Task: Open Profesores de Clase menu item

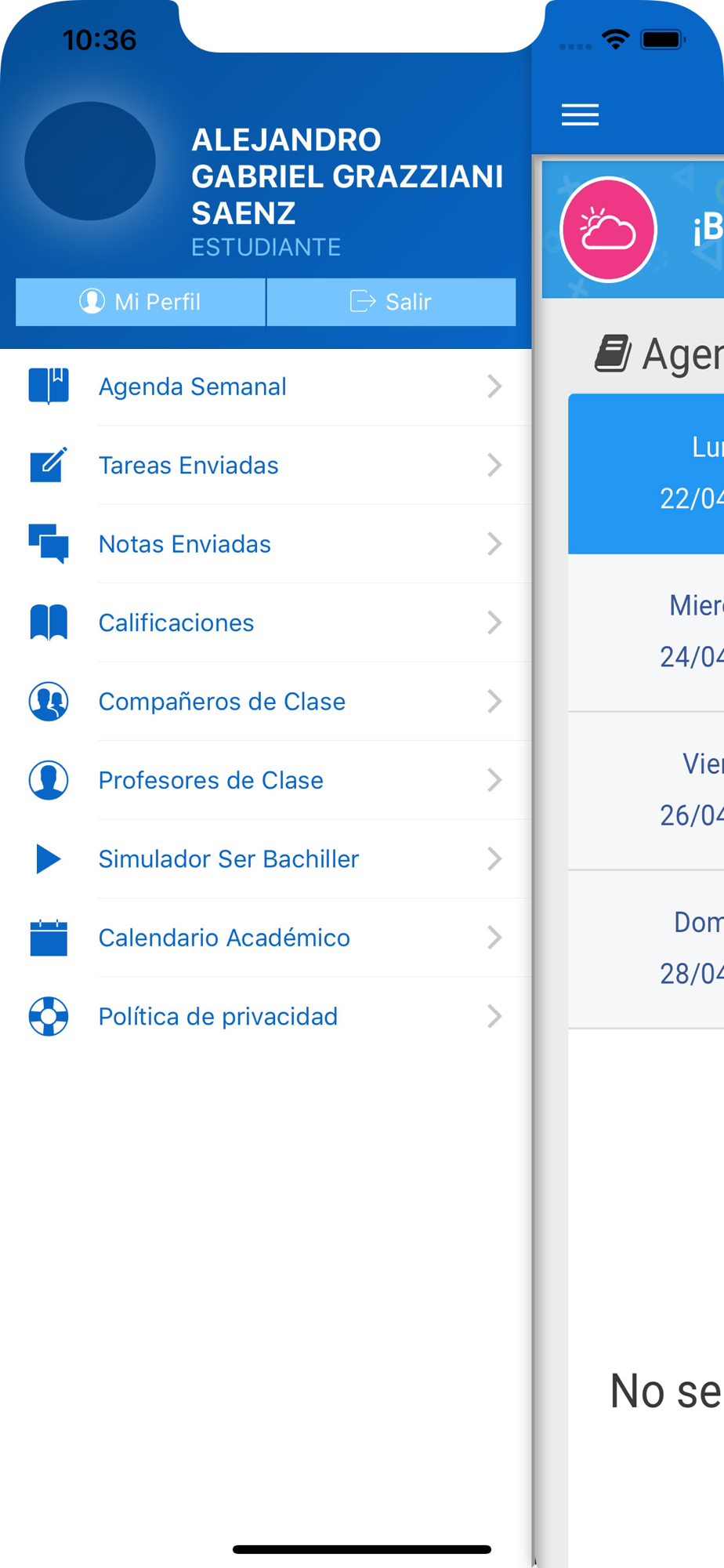Action: coord(266,780)
